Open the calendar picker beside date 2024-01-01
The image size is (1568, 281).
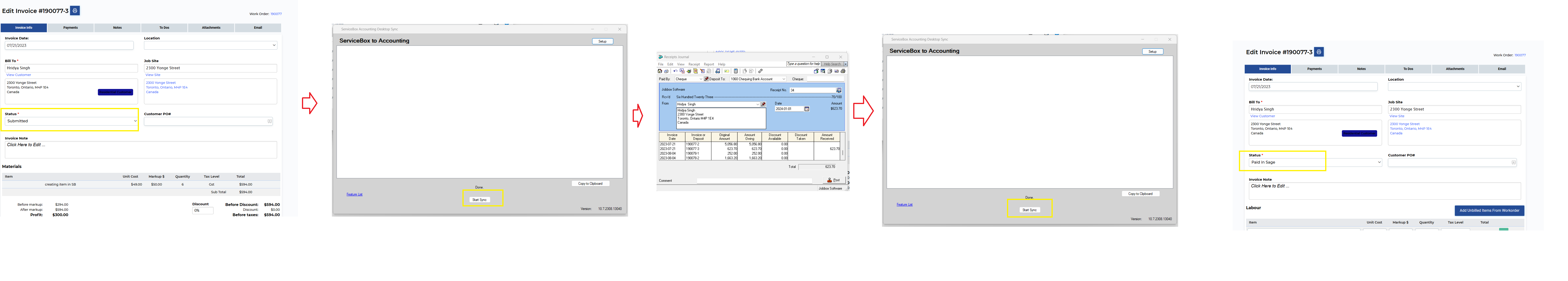[x=807, y=109]
